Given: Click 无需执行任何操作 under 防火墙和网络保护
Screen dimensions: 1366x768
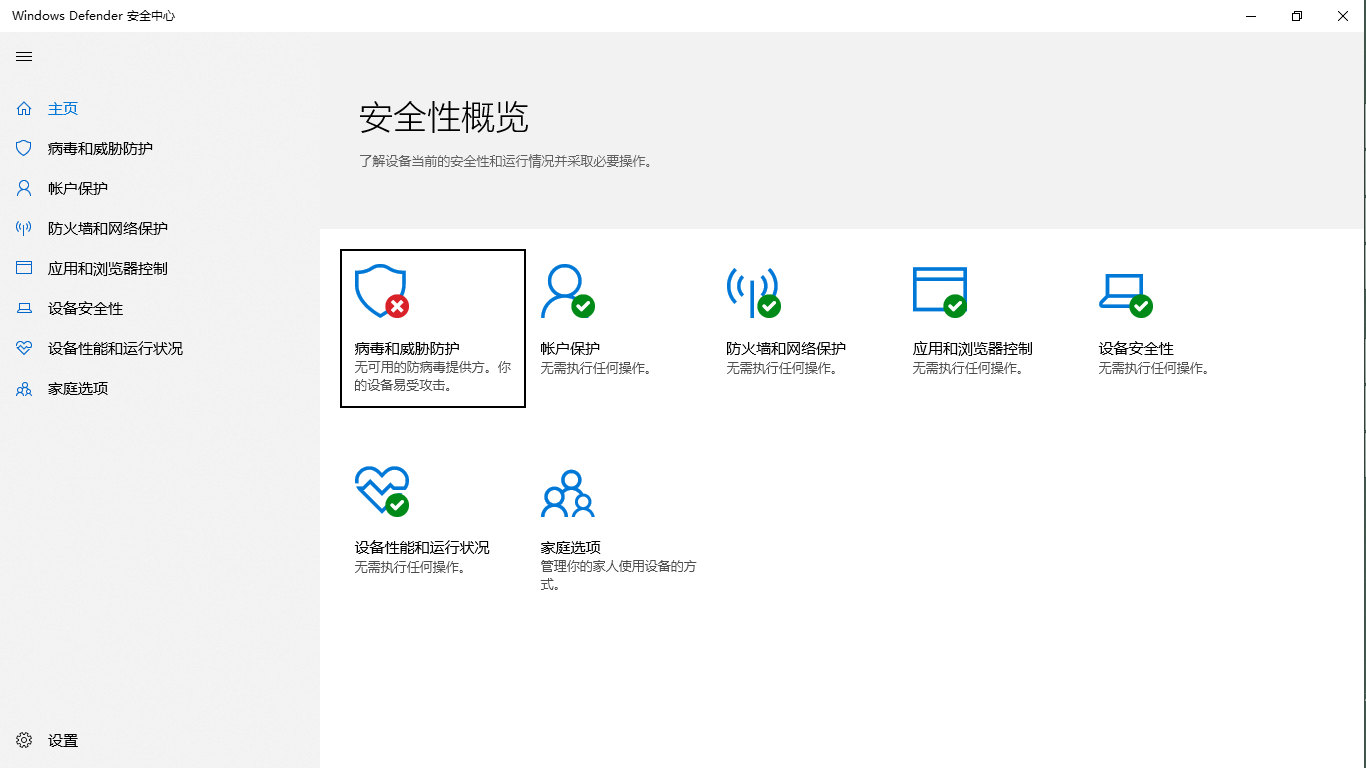Looking at the screenshot, I should click(784, 368).
